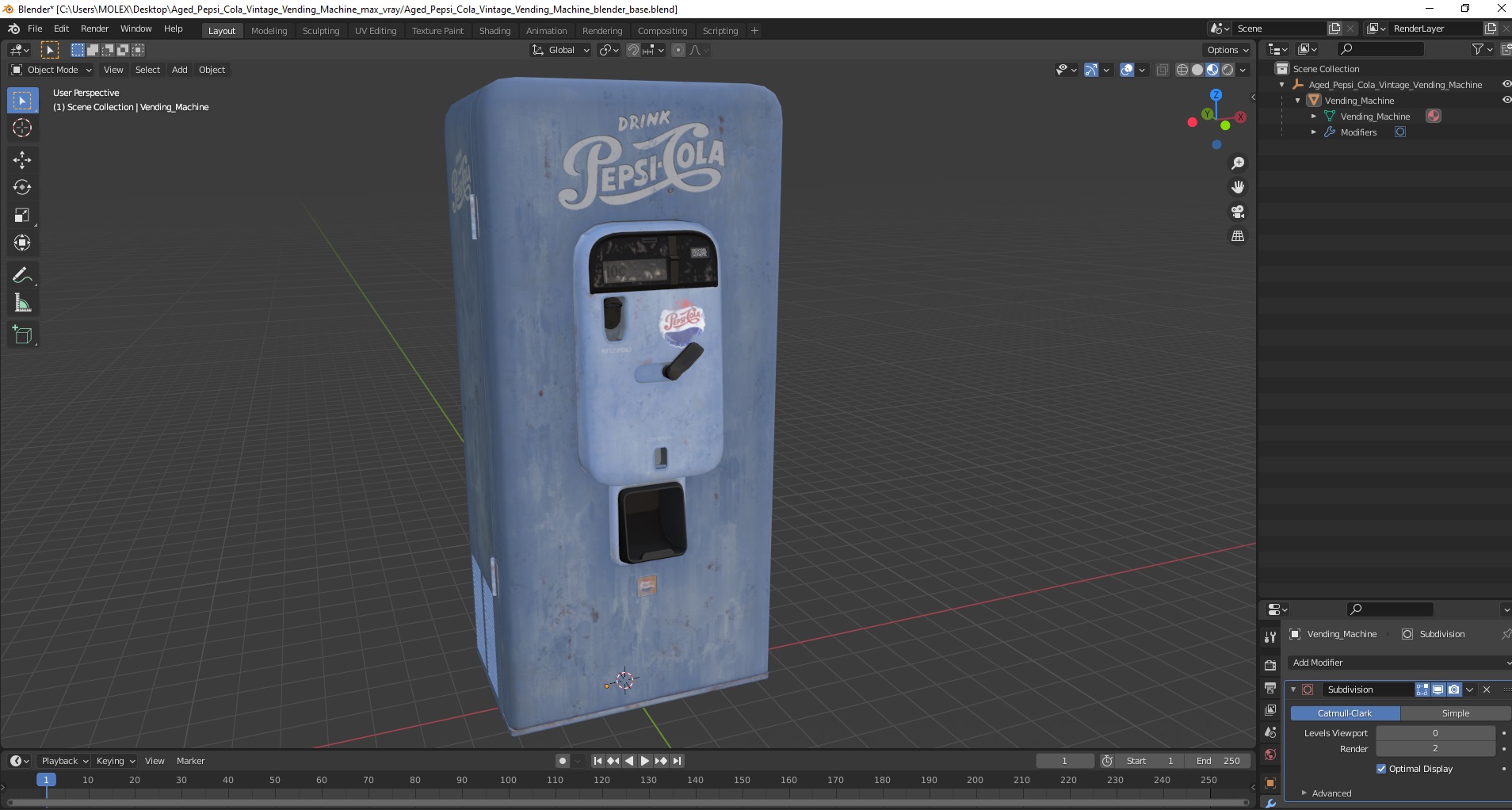Viewport: 1512px width, 810px height.
Task: Switch to rendered viewport shading
Action: click(x=1228, y=70)
